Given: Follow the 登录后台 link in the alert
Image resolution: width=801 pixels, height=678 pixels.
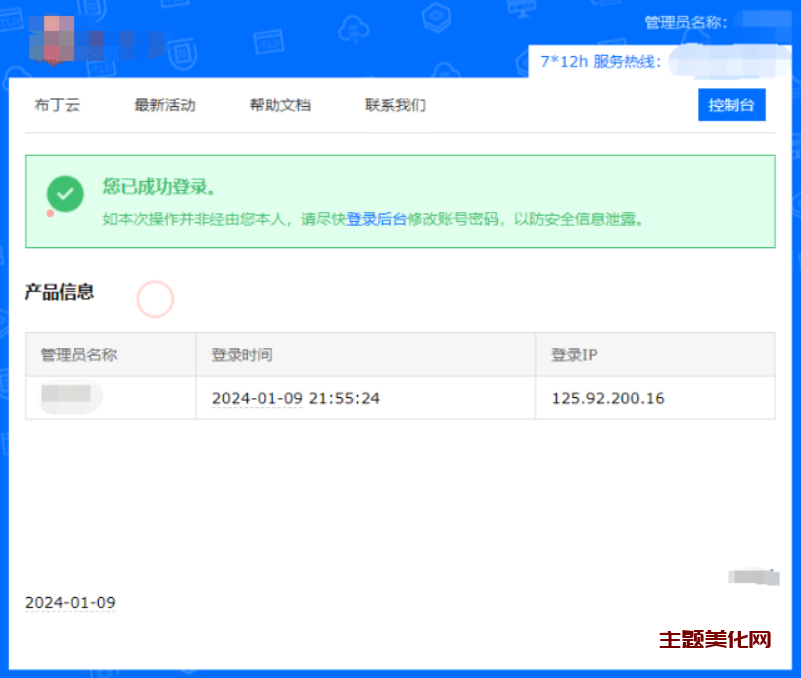Looking at the screenshot, I should tap(376, 219).
